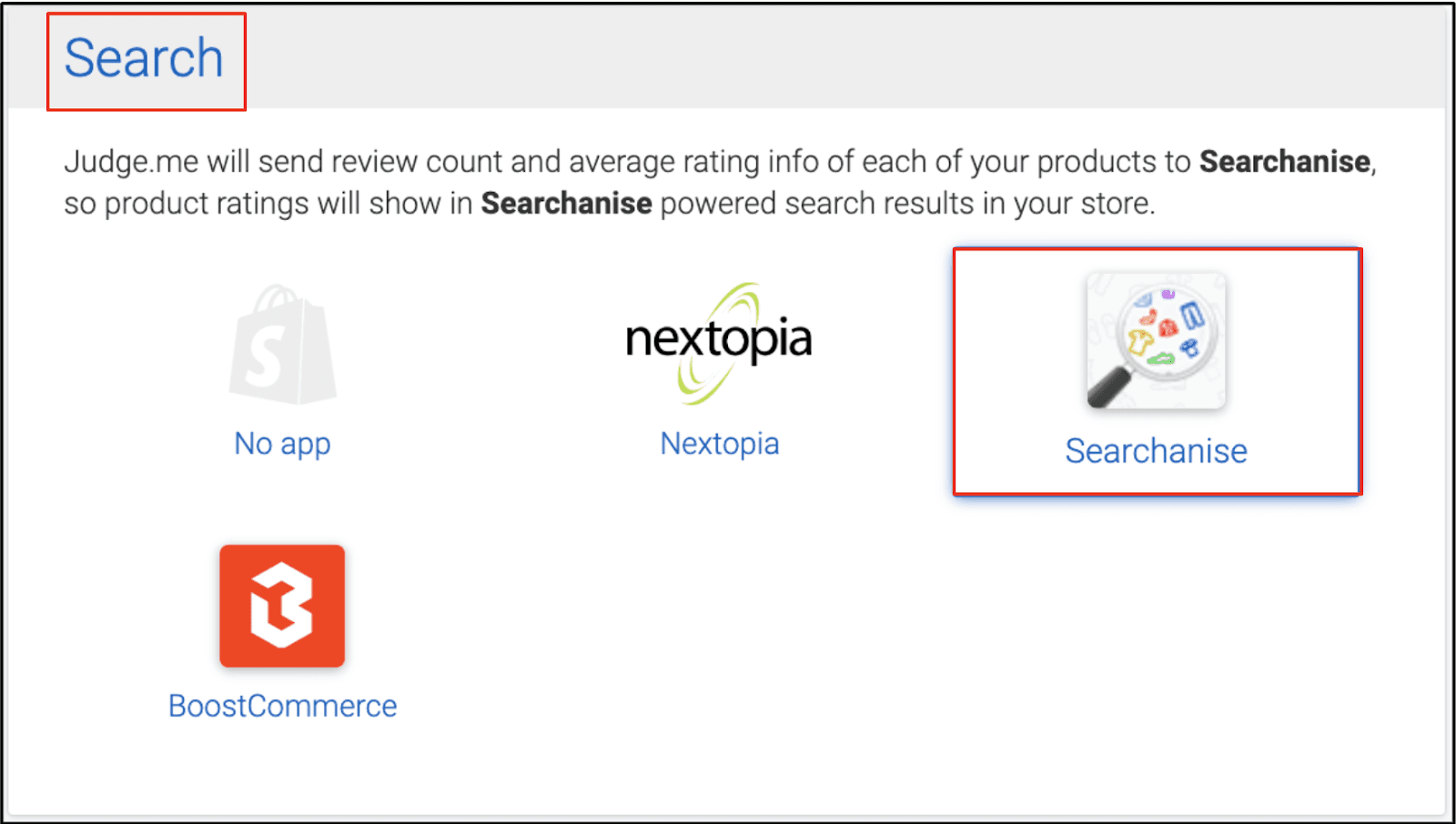Click bold "Searchanise" ending the first description line
Image resolution: width=1456 pixels, height=824 pixels.
pos(1284,162)
